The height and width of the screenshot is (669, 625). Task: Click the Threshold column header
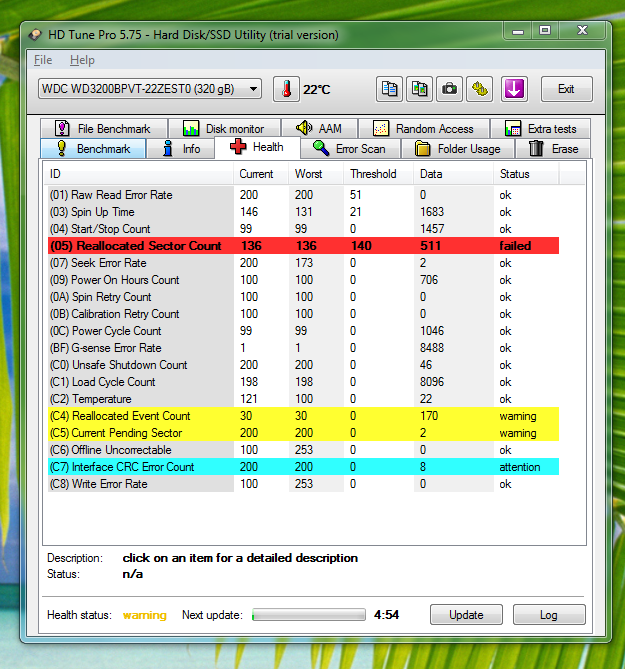(378, 174)
